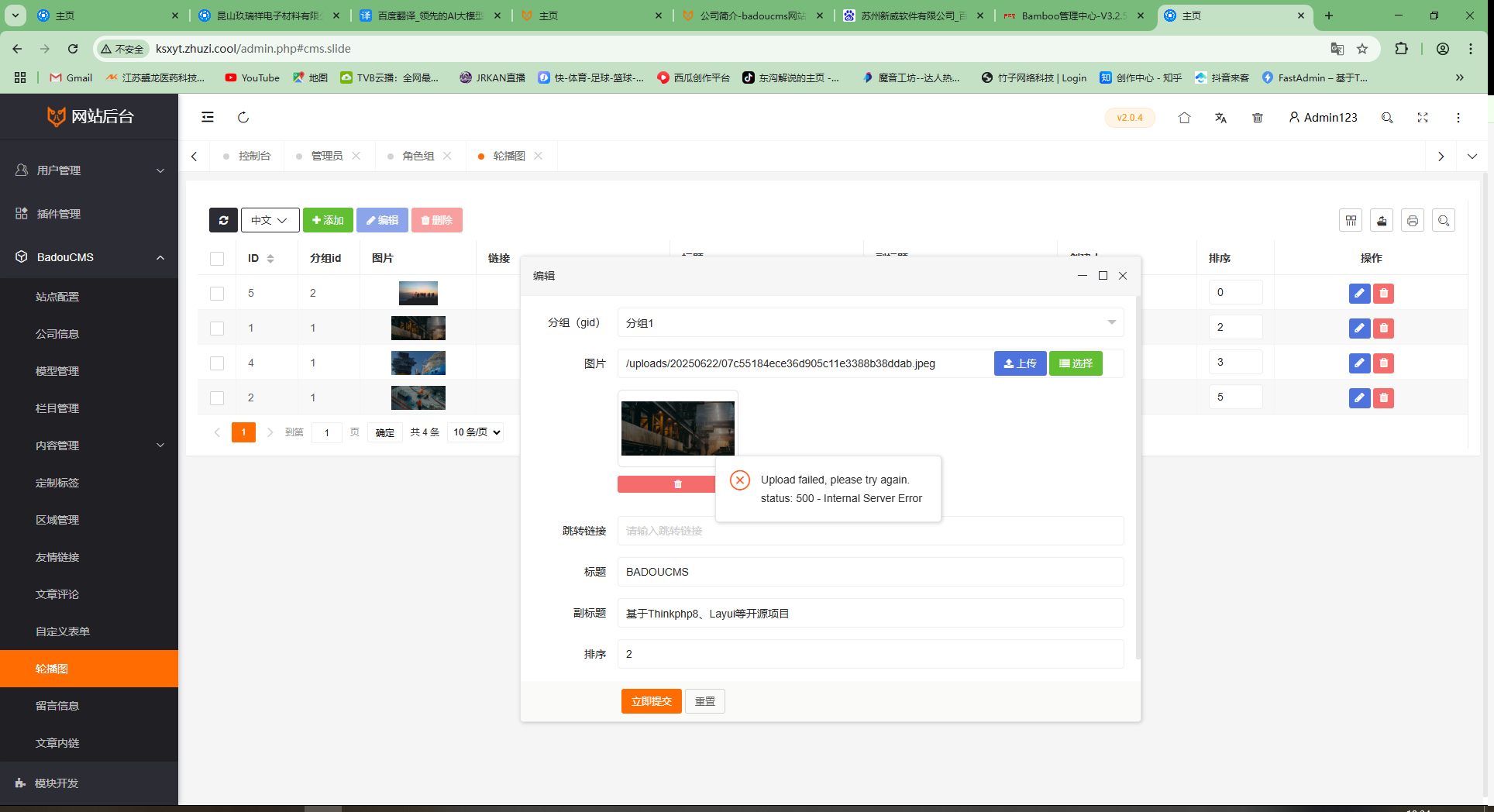The width and height of the screenshot is (1494, 812).
Task: Open the export icon above the slide table
Action: click(x=1381, y=220)
